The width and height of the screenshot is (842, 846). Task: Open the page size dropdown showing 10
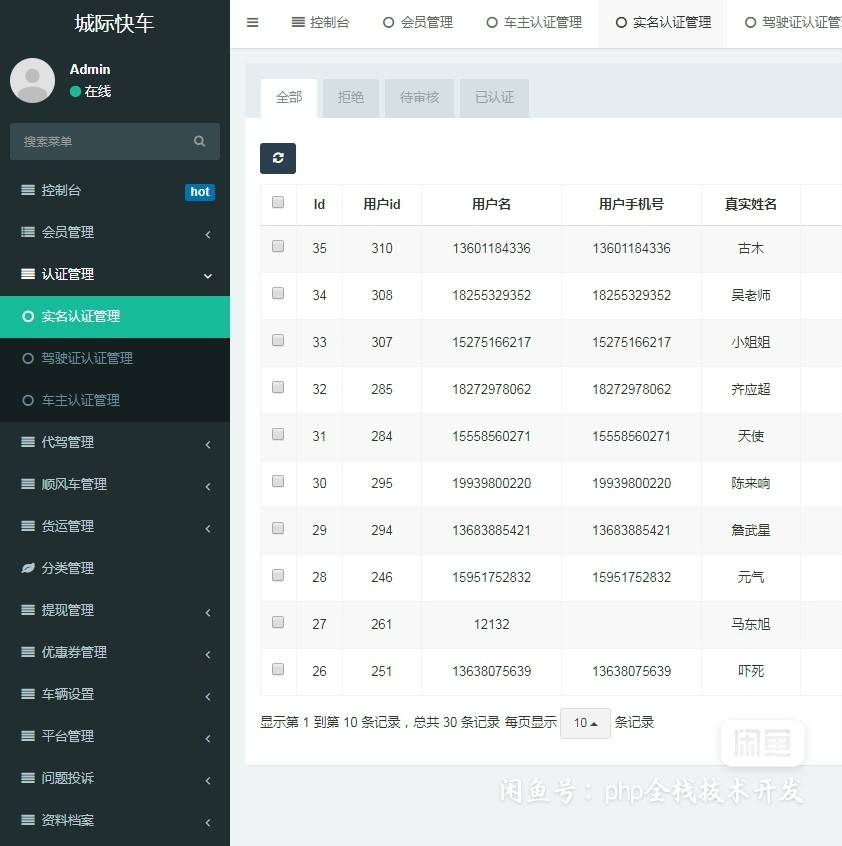coord(585,723)
